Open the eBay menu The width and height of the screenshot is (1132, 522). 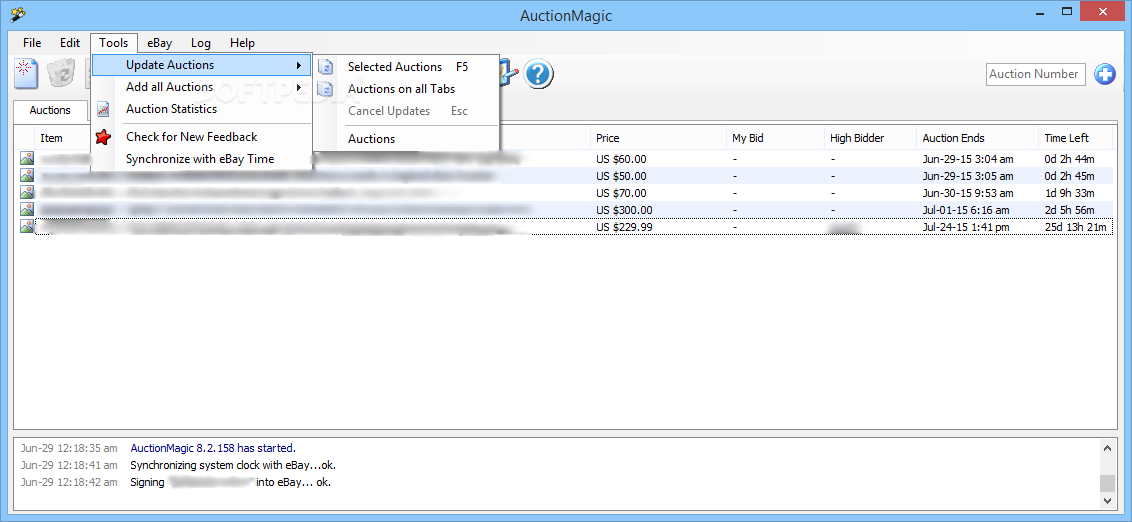pos(160,43)
